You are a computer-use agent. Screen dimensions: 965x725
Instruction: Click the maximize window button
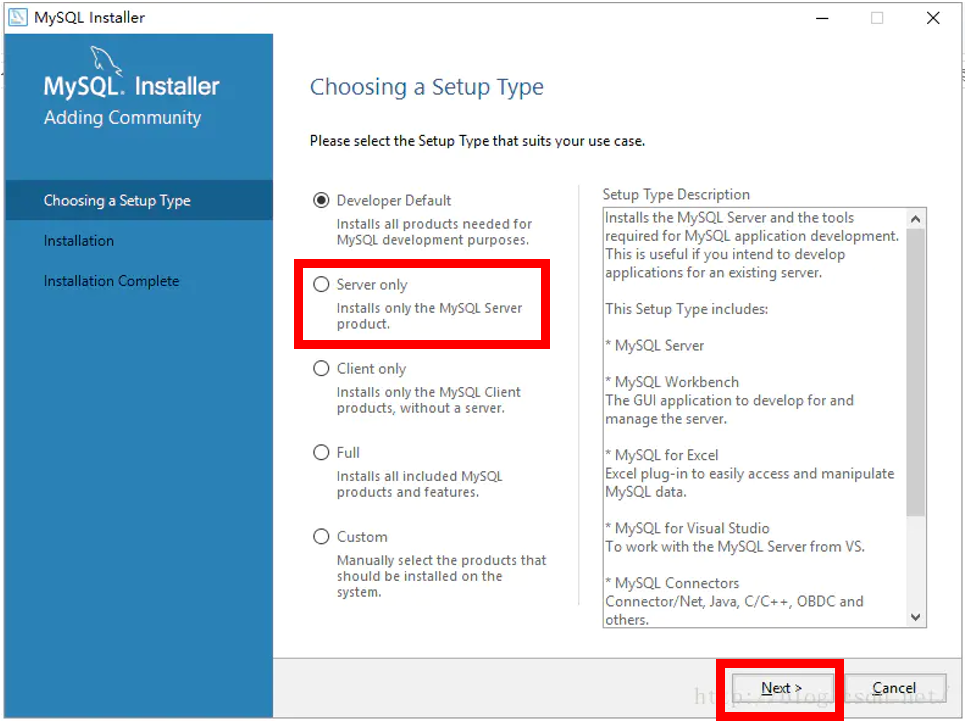coord(877,18)
